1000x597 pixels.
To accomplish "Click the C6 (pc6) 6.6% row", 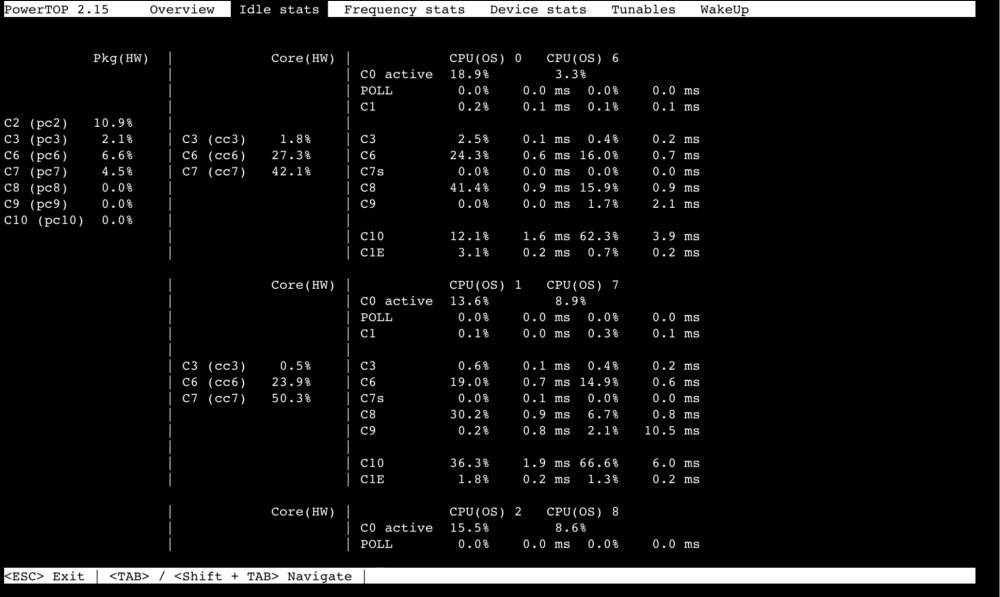I will pyautogui.click(x=68, y=156).
